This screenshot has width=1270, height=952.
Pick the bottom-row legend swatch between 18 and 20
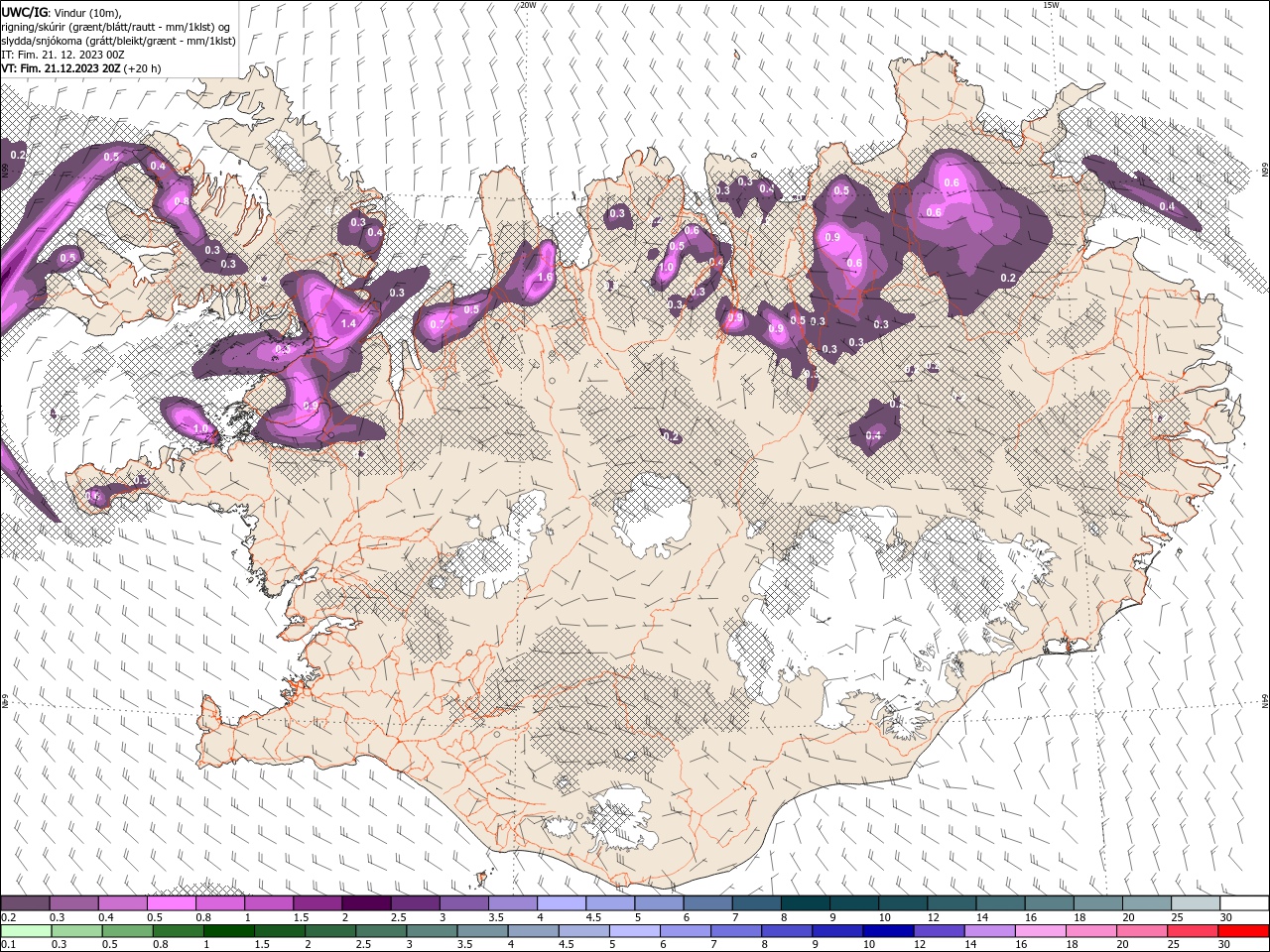click(x=1092, y=931)
